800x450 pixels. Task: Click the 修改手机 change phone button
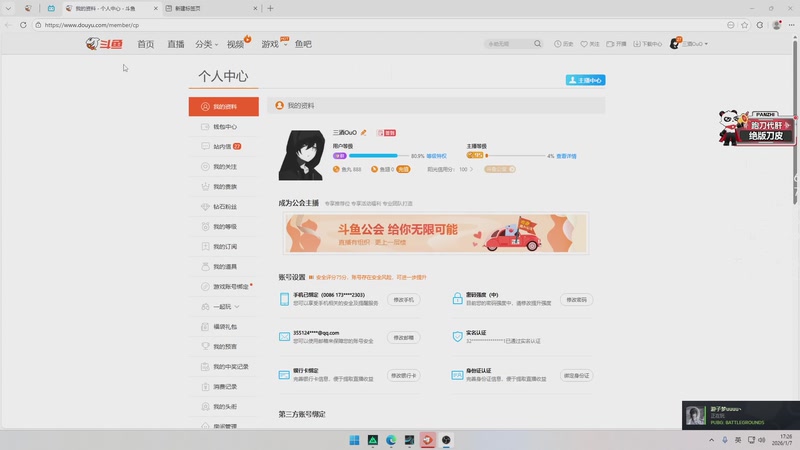(404, 300)
